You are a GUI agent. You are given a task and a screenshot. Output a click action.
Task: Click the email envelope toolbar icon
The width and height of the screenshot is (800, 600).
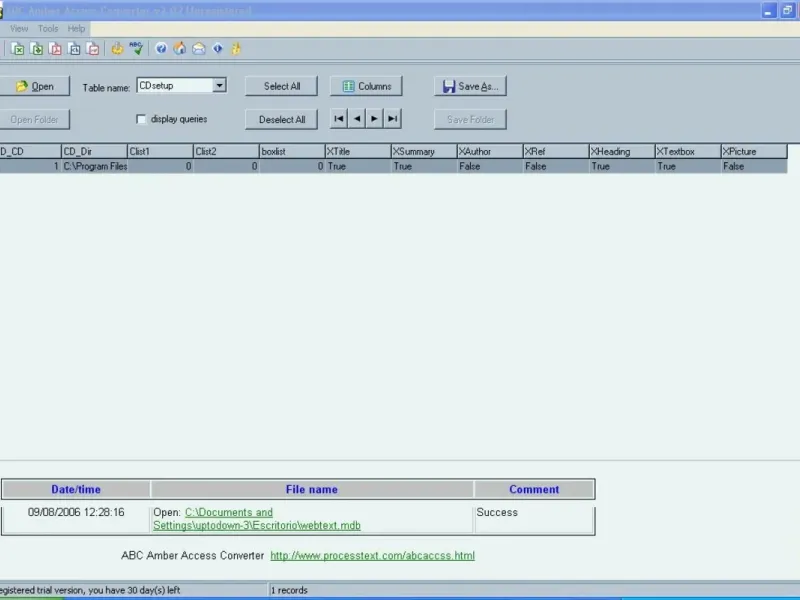(x=198, y=48)
